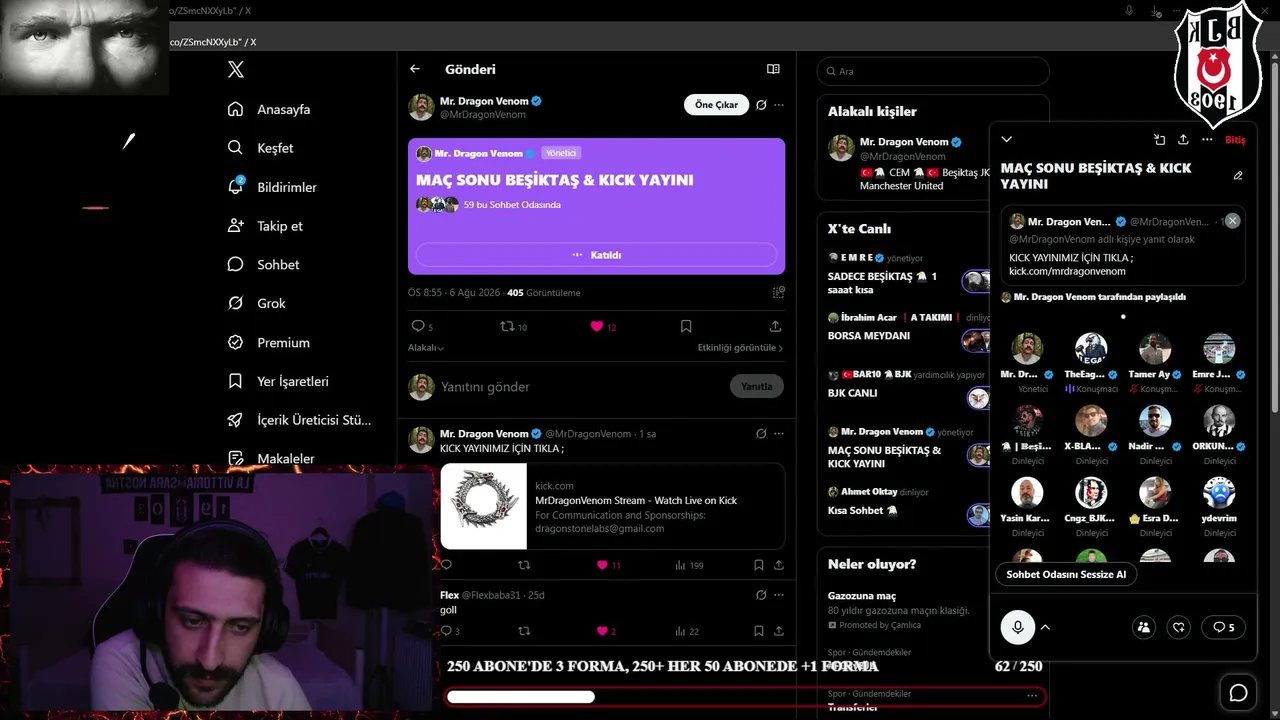The image size is (1280, 720).
Task: Bookmark the main post
Action: click(x=686, y=326)
